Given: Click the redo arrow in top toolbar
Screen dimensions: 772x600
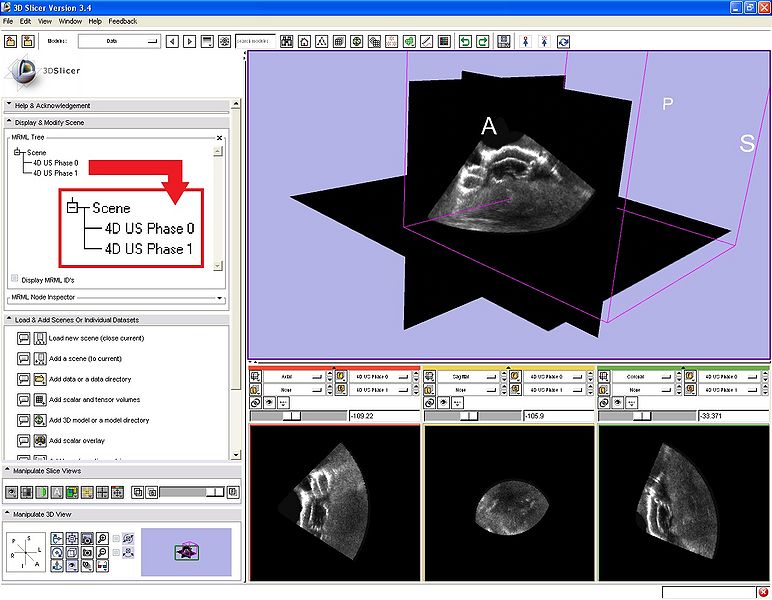Looking at the screenshot, I should click(x=482, y=42).
